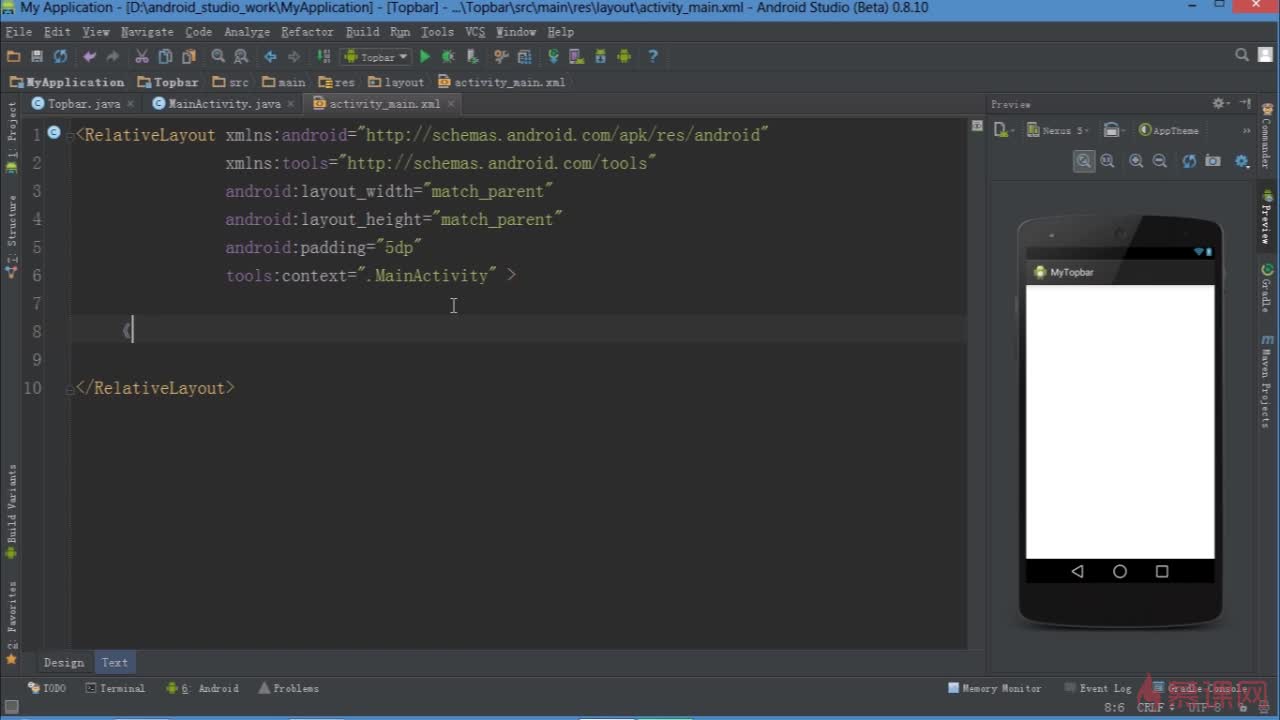This screenshot has width=1280, height=720.
Task: Switch to the Design tab
Action: (64, 662)
